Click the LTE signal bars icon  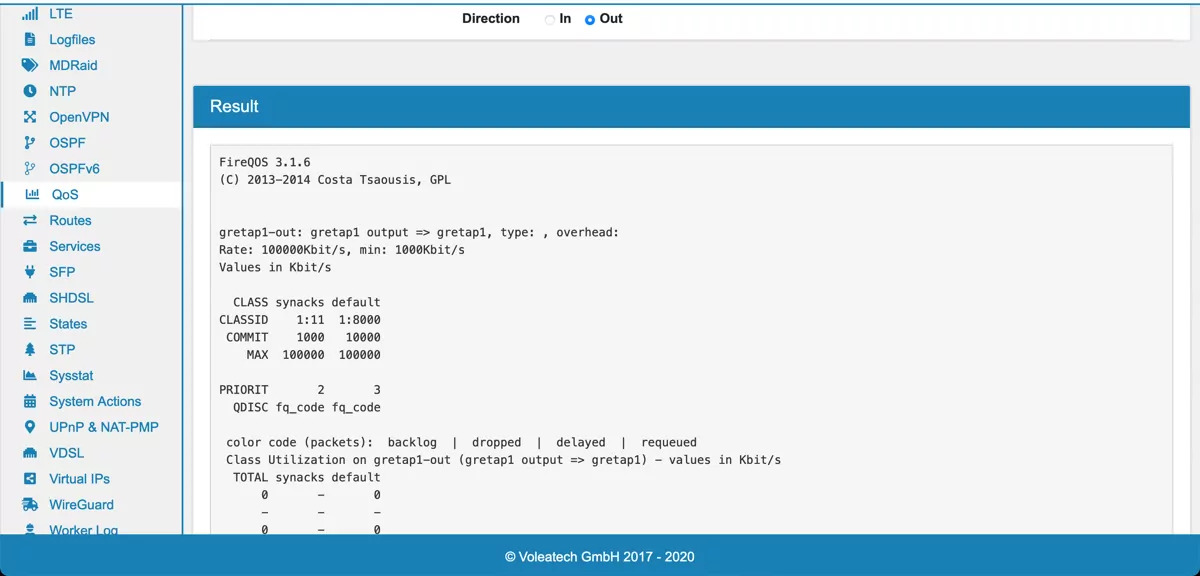30,14
